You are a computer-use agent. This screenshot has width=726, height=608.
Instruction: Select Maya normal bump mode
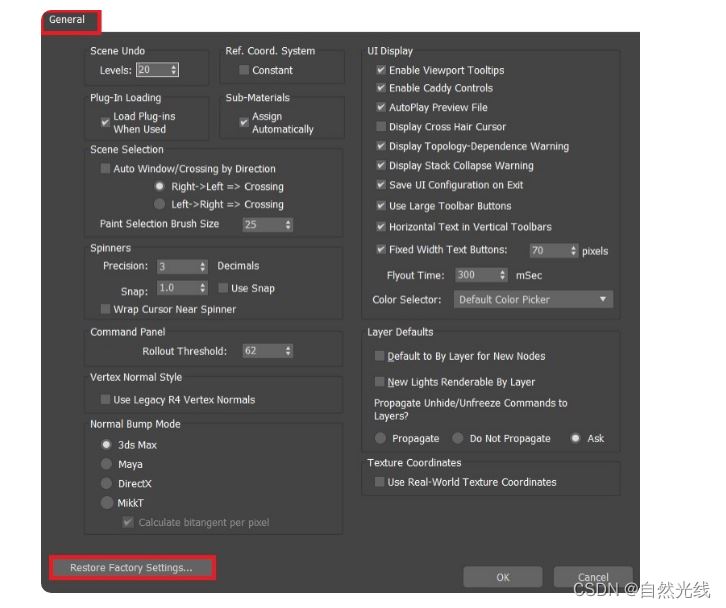click(x=107, y=464)
